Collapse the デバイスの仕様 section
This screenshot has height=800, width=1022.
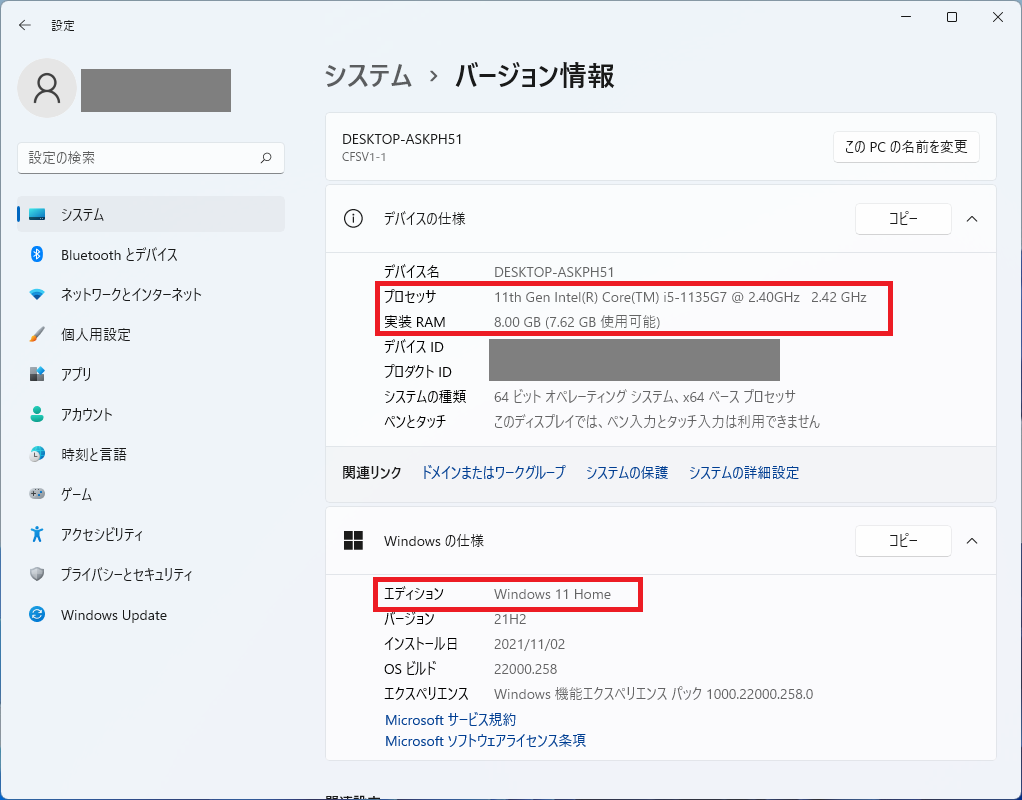(972, 219)
